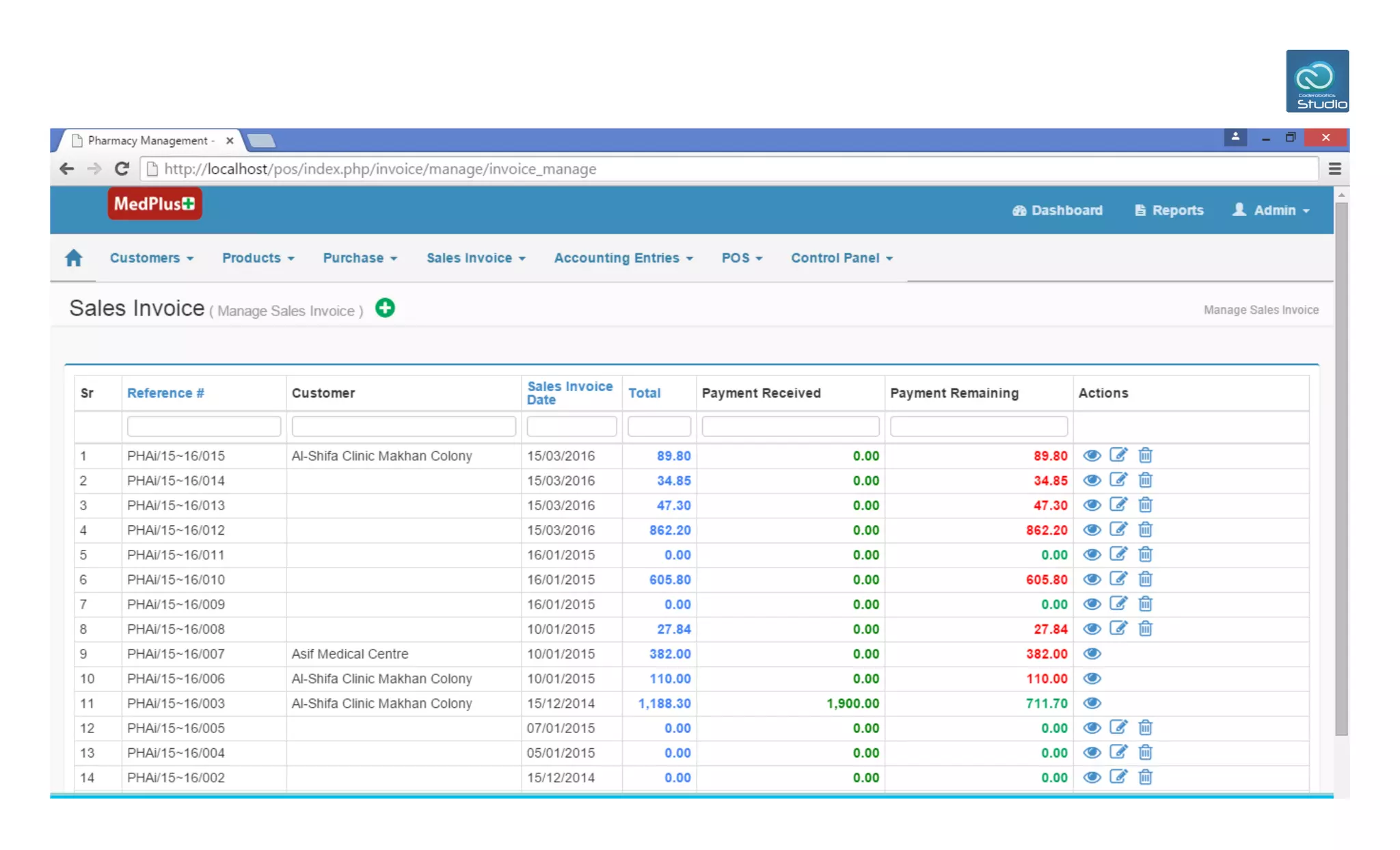Reload the page with browser refresh icon
The width and height of the screenshot is (1400, 850).
click(122, 169)
